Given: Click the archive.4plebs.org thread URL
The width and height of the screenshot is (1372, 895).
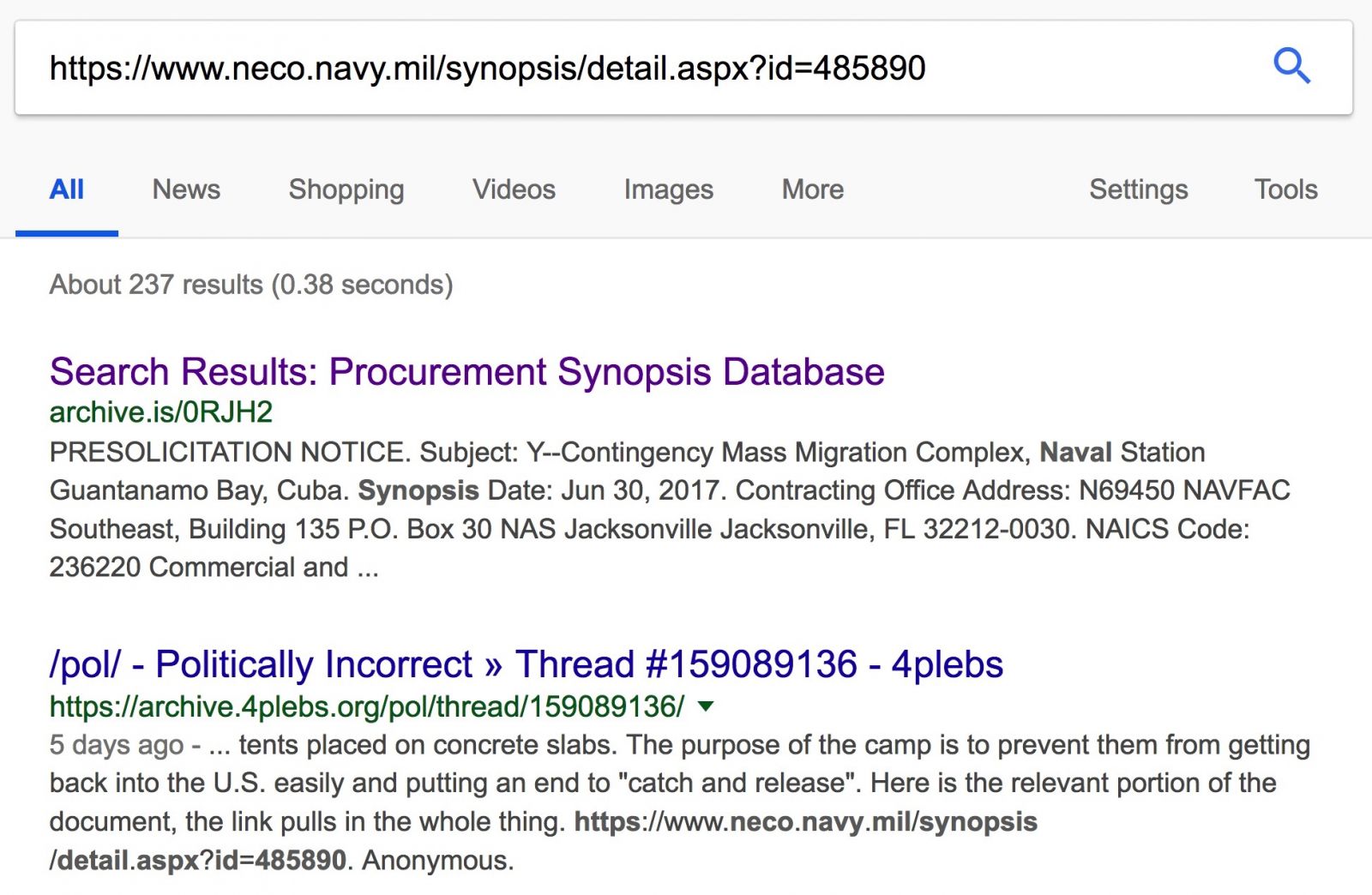Looking at the screenshot, I should pos(367,706).
